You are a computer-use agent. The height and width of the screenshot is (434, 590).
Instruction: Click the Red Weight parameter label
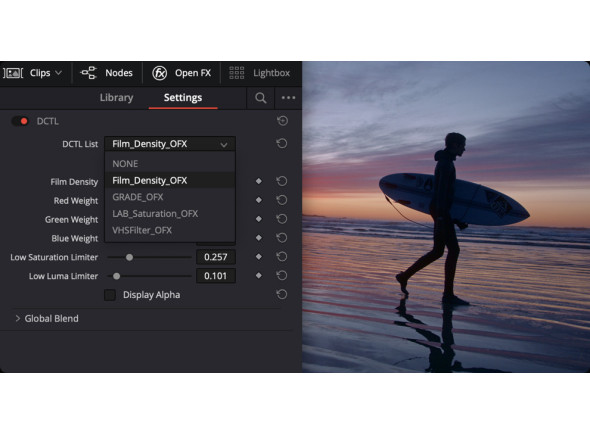click(76, 201)
